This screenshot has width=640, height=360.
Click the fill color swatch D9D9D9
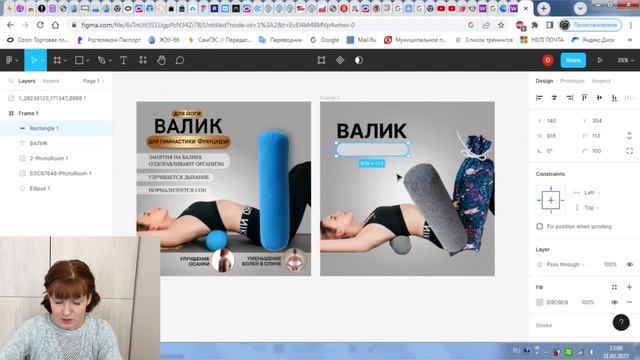539,302
